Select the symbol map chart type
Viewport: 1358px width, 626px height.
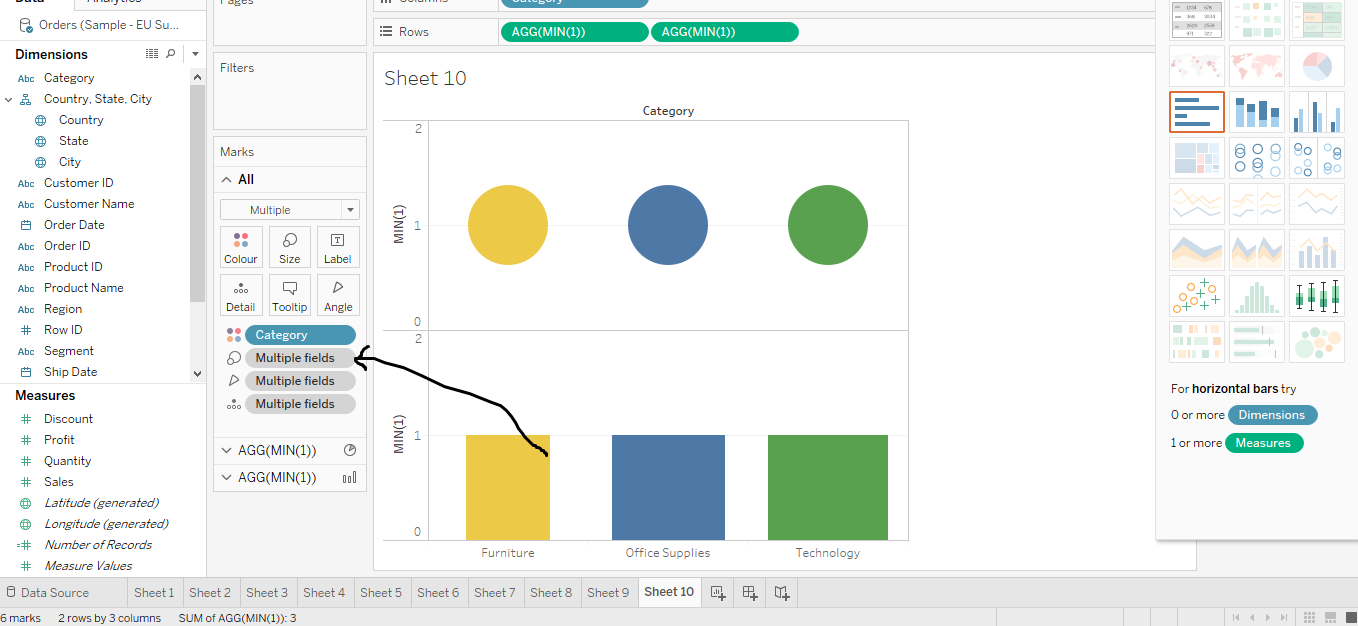(1196, 66)
